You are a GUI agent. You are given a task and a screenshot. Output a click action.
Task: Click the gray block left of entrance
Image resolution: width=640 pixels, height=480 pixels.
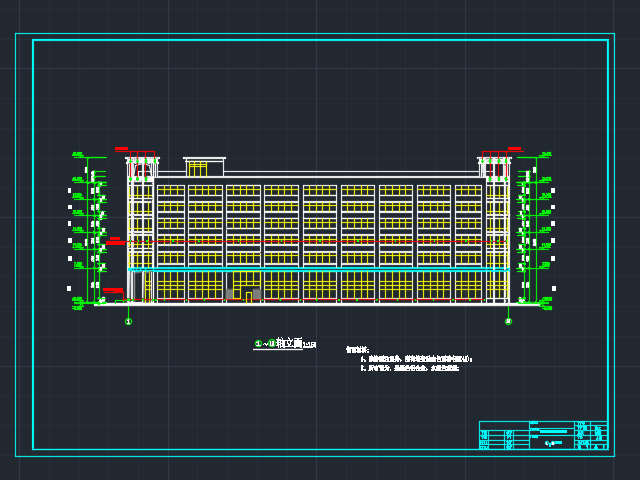pos(230,294)
